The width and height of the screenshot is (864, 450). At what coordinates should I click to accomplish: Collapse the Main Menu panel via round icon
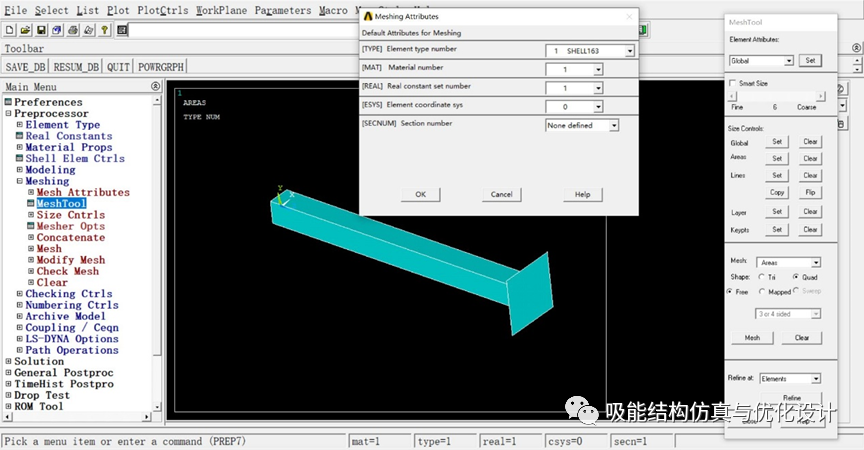tap(155, 86)
